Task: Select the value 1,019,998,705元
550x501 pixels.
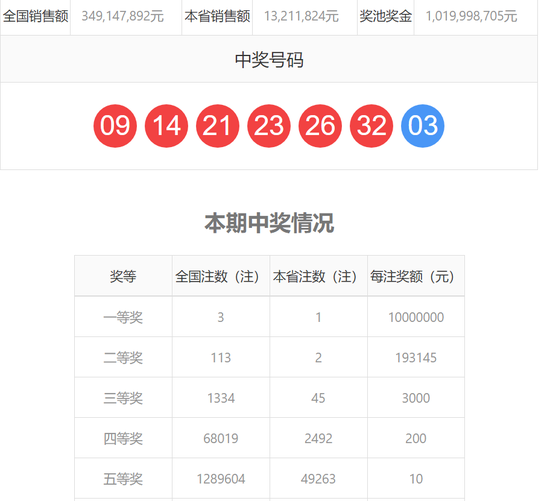Action: click(471, 16)
